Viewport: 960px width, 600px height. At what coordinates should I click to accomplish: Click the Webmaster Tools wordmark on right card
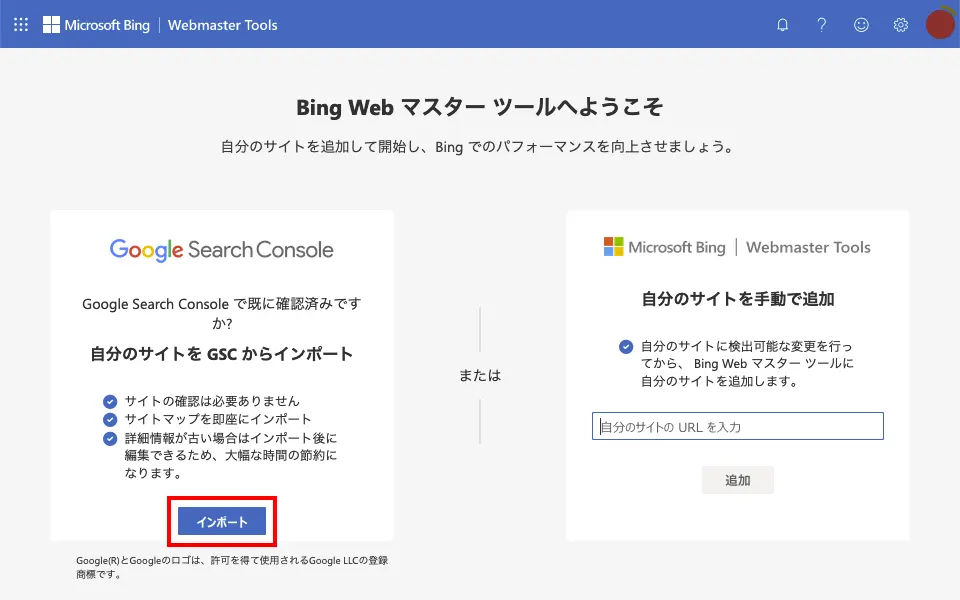pyautogui.click(x=808, y=247)
